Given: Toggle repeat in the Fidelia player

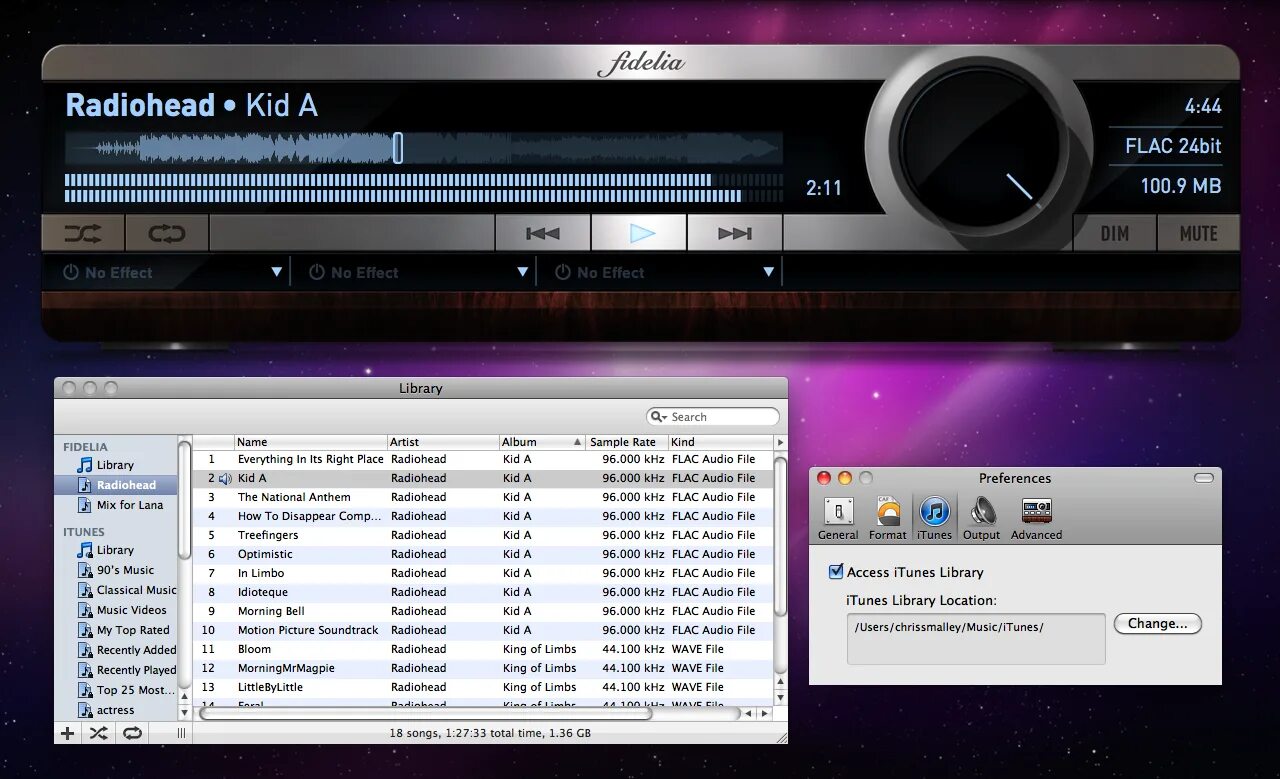Looking at the screenshot, I should (x=167, y=234).
